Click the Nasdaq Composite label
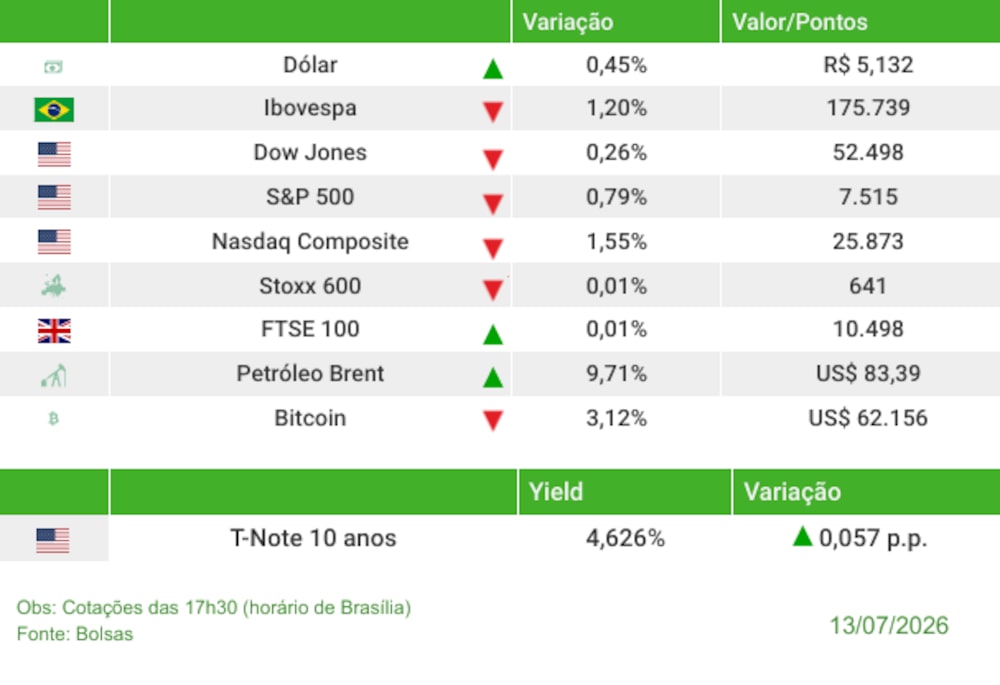 (310, 242)
